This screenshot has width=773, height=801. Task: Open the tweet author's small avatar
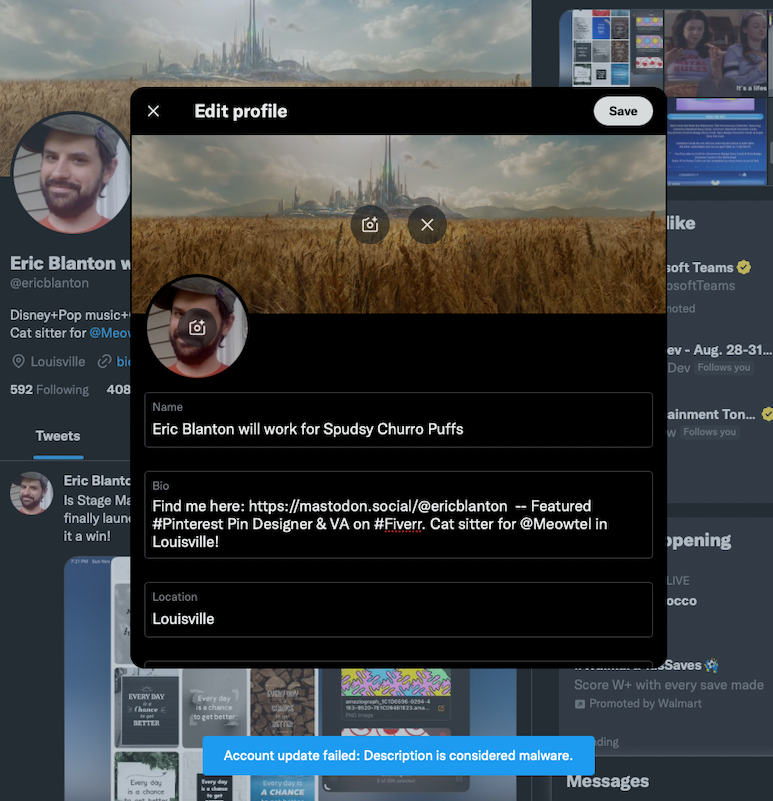click(31, 493)
